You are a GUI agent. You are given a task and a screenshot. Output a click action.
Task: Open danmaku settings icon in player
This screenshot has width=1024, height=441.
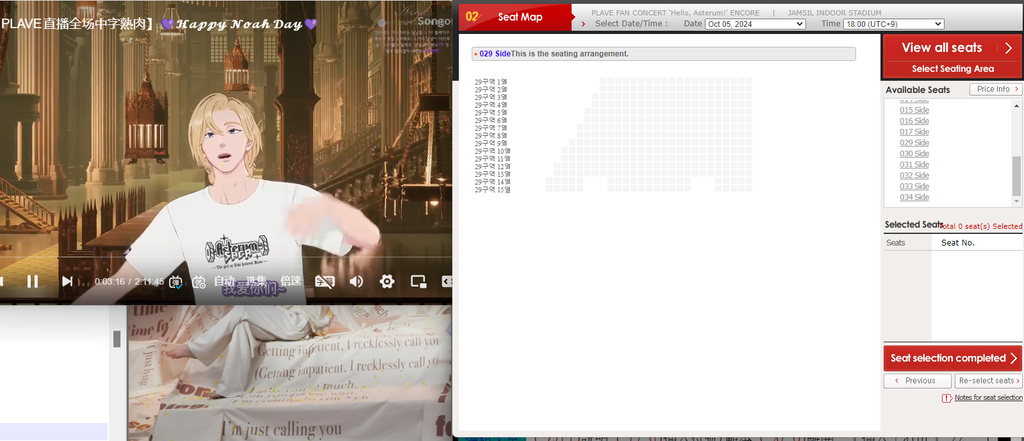tap(199, 282)
